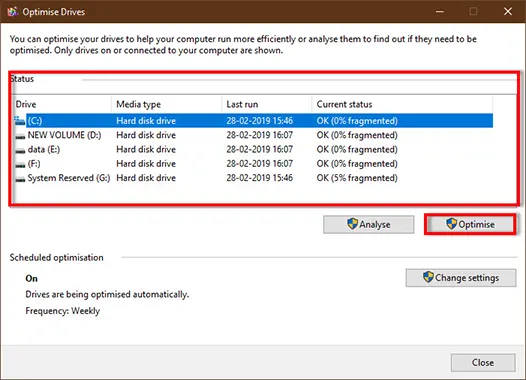This screenshot has height=380, width=526.
Task: Click Drives are being optimised automatically text
Action: click(107, 294)
